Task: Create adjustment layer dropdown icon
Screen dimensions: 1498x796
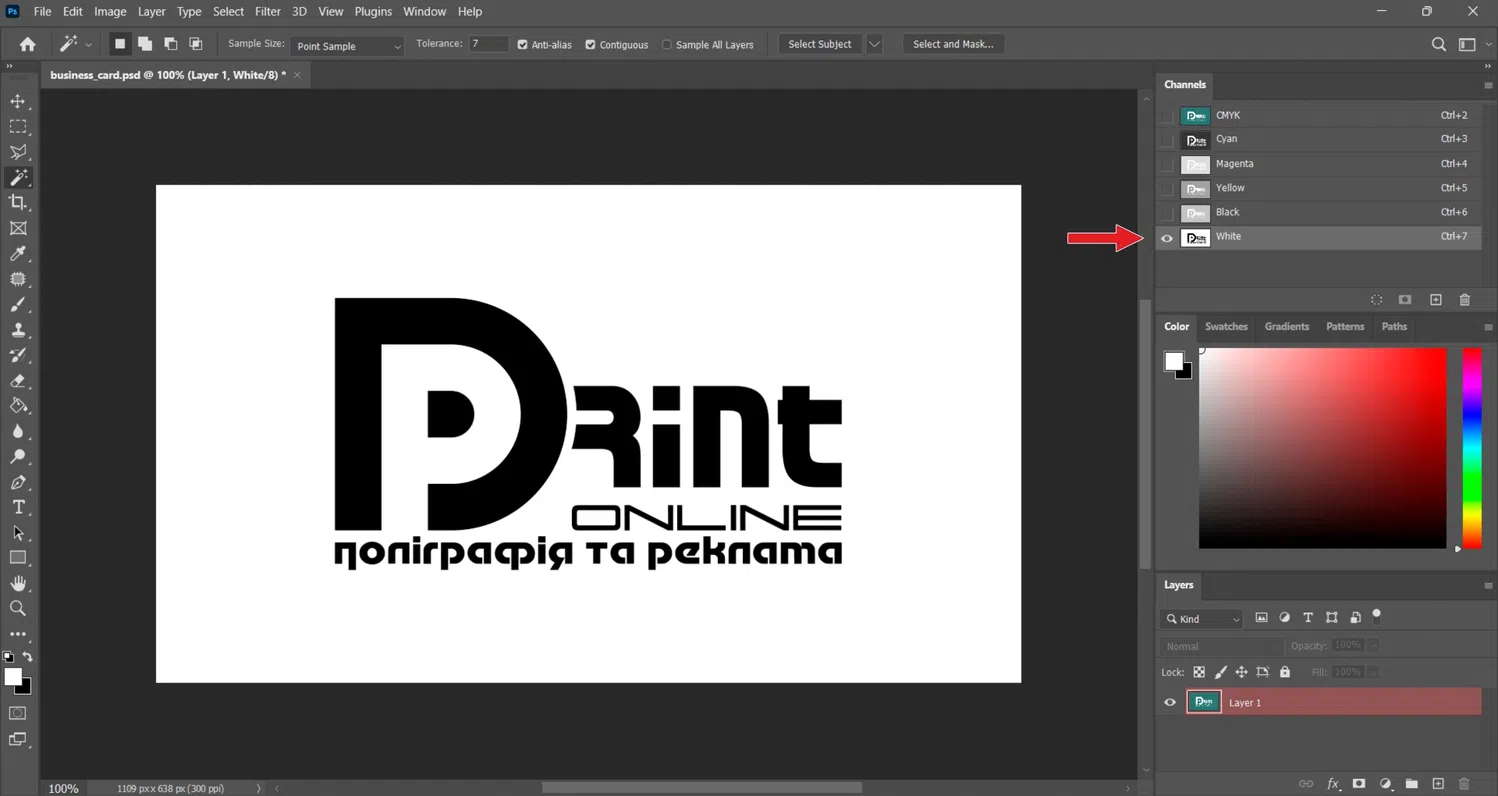Action: [1385, 784]
